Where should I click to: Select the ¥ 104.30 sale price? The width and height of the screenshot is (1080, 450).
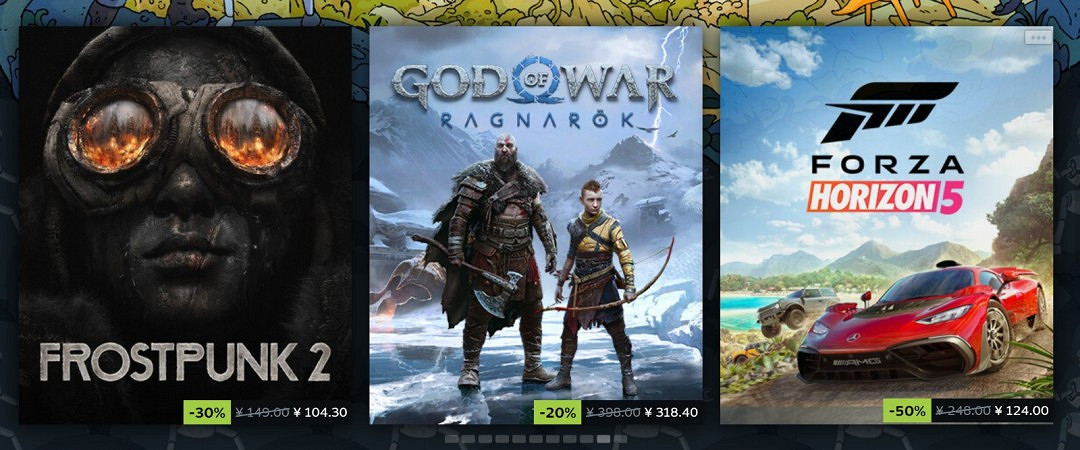[320, 413]
